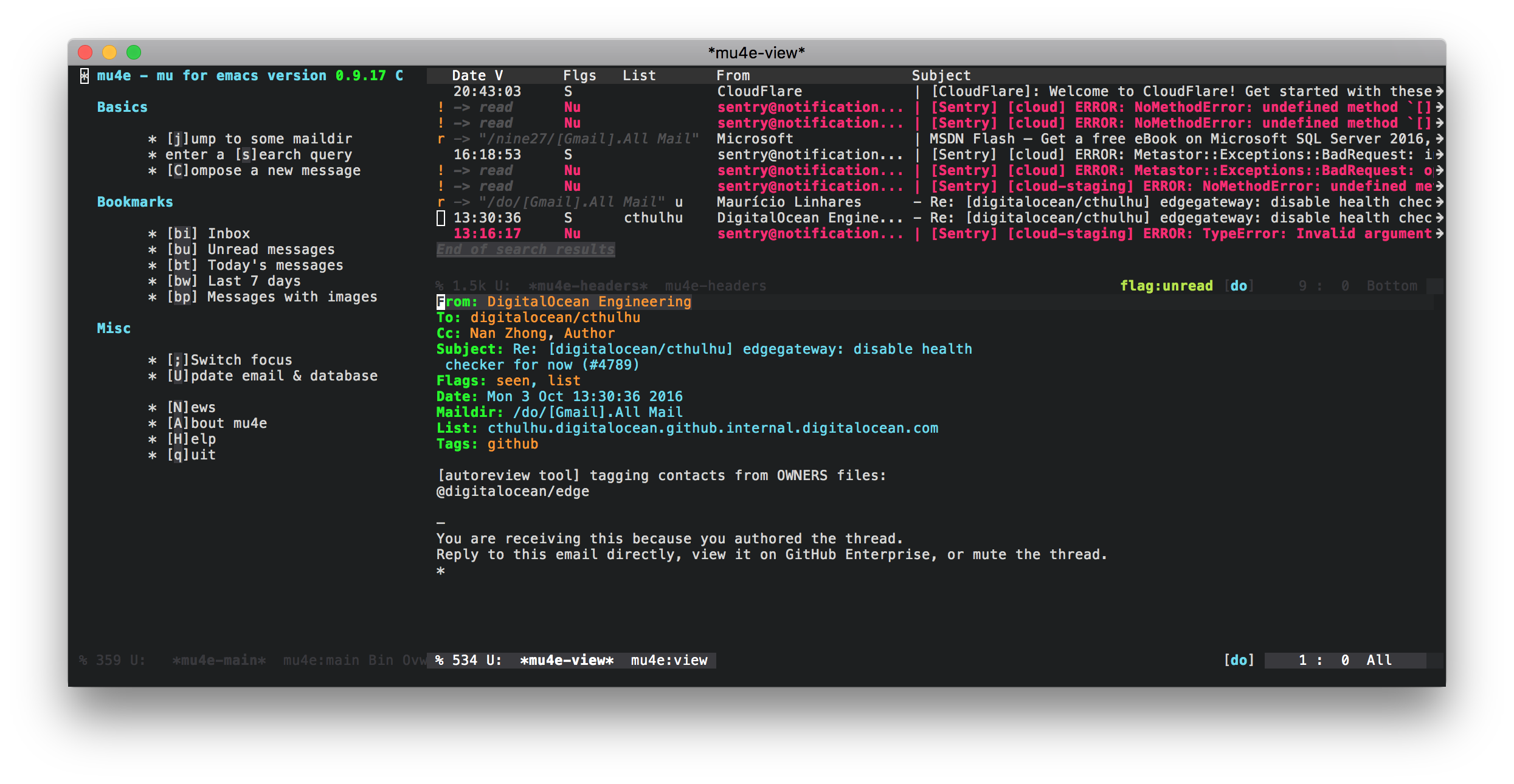Click truncation arrow on Microsoft MSDN Flash row
This screenshot has width=1514, height=784.
click(x=1439, y=139)
